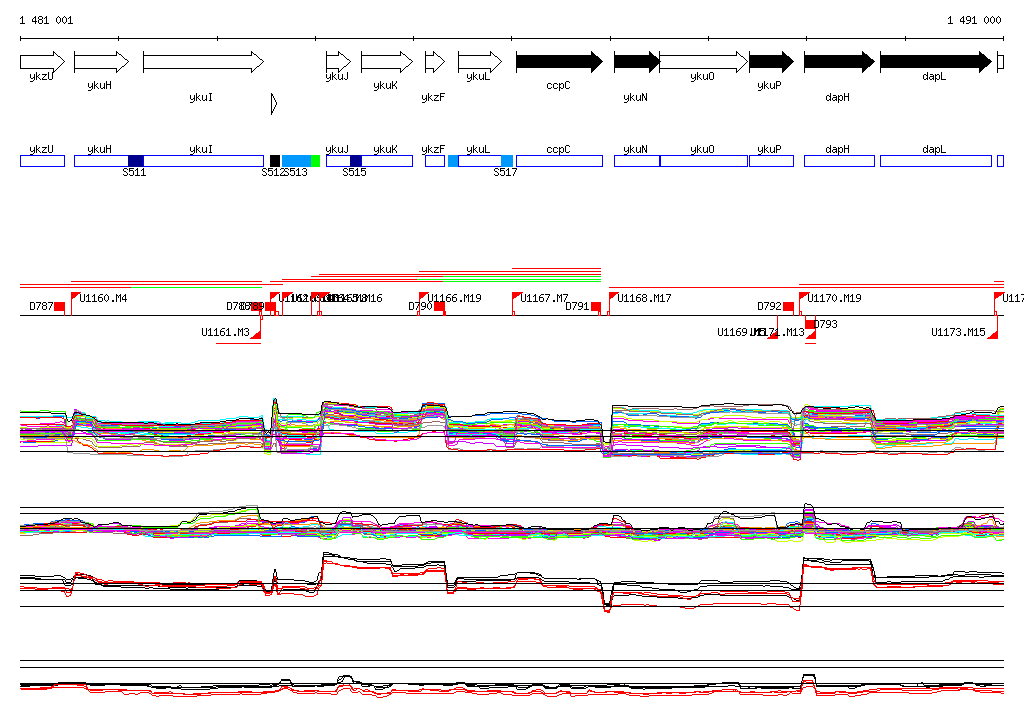Select the small unlabeled triangle after ykuI
The width and height of the screenshot is (1024, 714).
tap(274, 103)
